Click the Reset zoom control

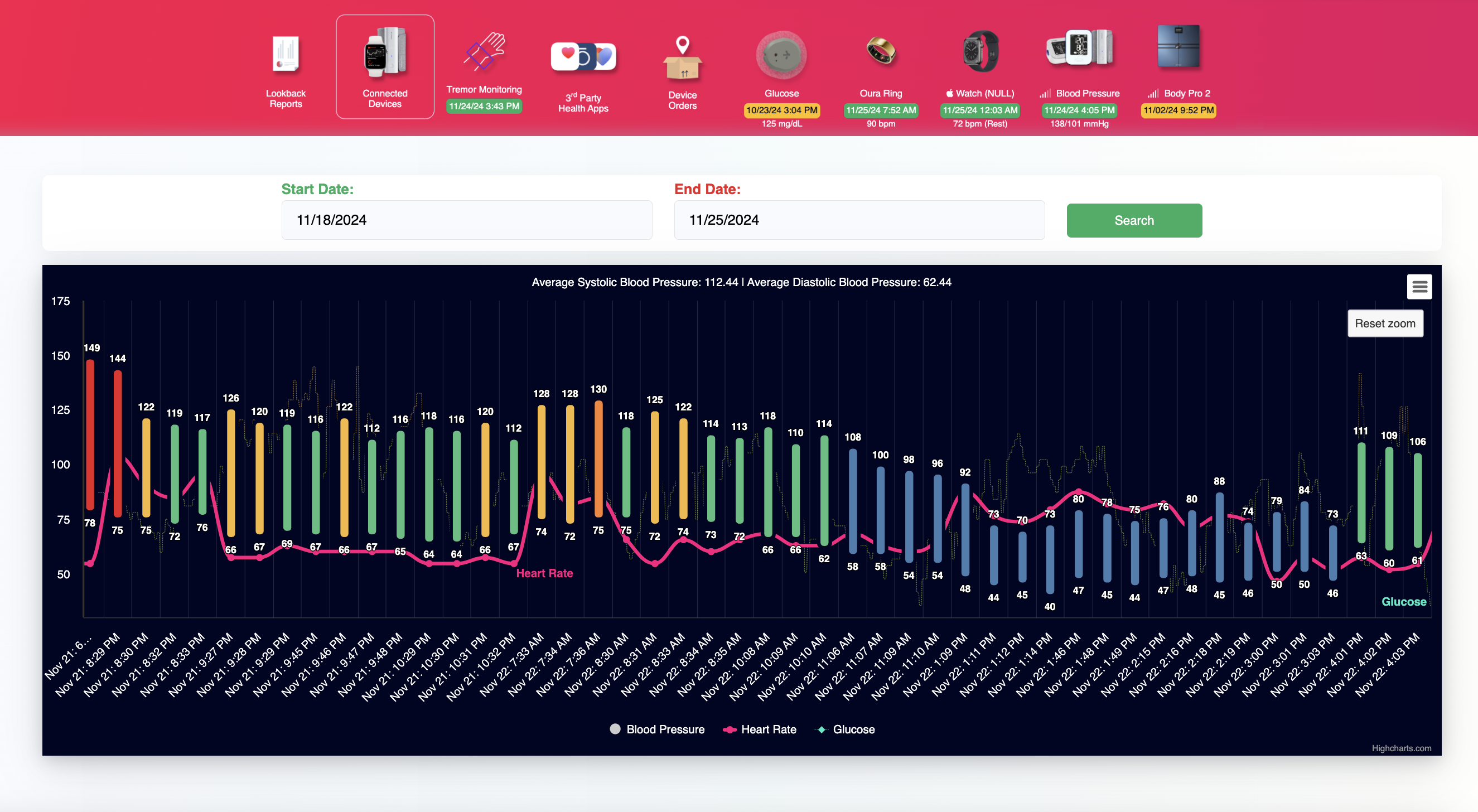point(1385,323)
